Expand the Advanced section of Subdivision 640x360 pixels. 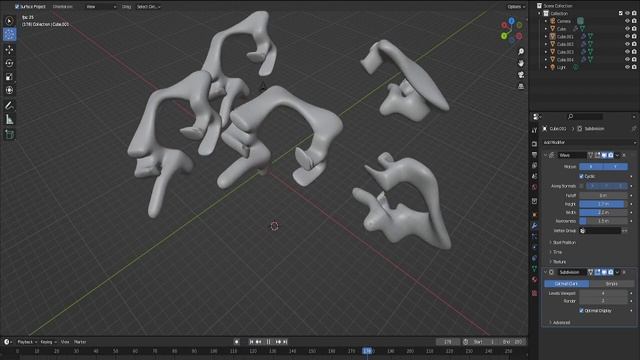pos(559,322)
